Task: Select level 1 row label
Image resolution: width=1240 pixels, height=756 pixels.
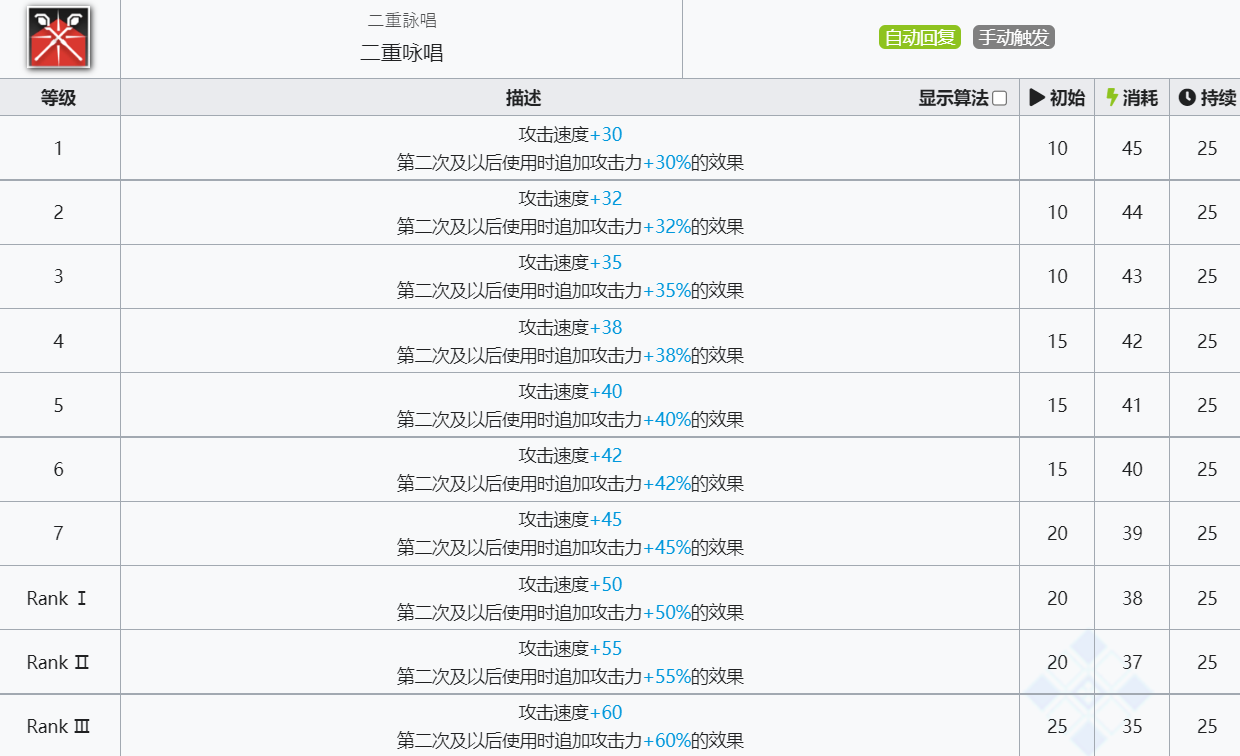Action: tap(59, 148)
